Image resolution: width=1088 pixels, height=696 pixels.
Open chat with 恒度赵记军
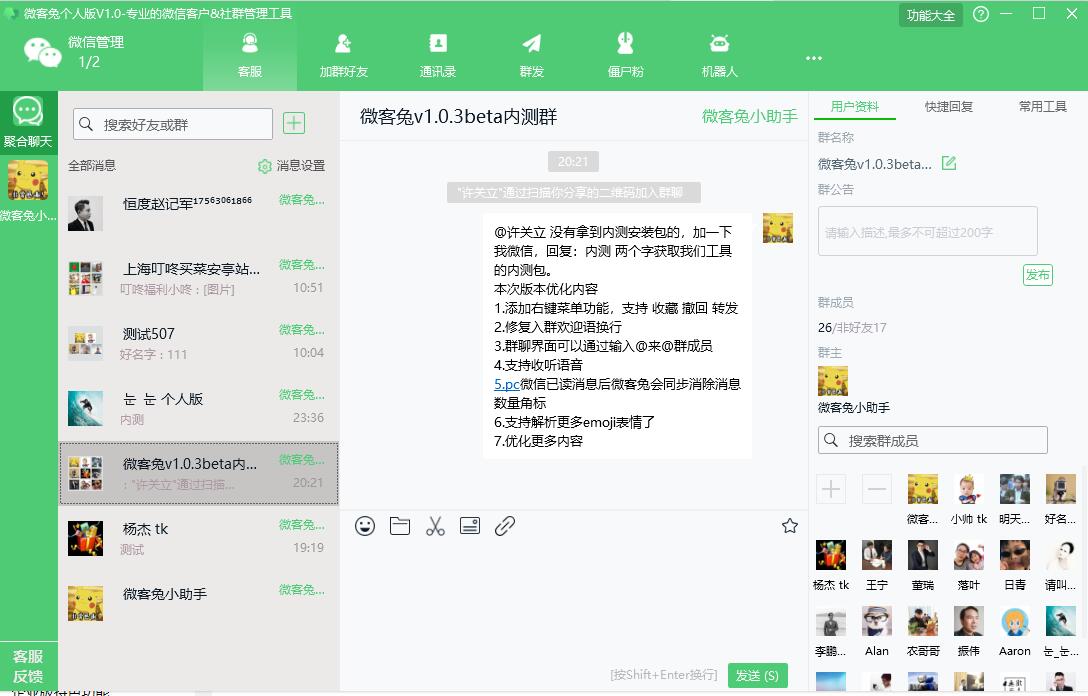[x=198, y=214]
